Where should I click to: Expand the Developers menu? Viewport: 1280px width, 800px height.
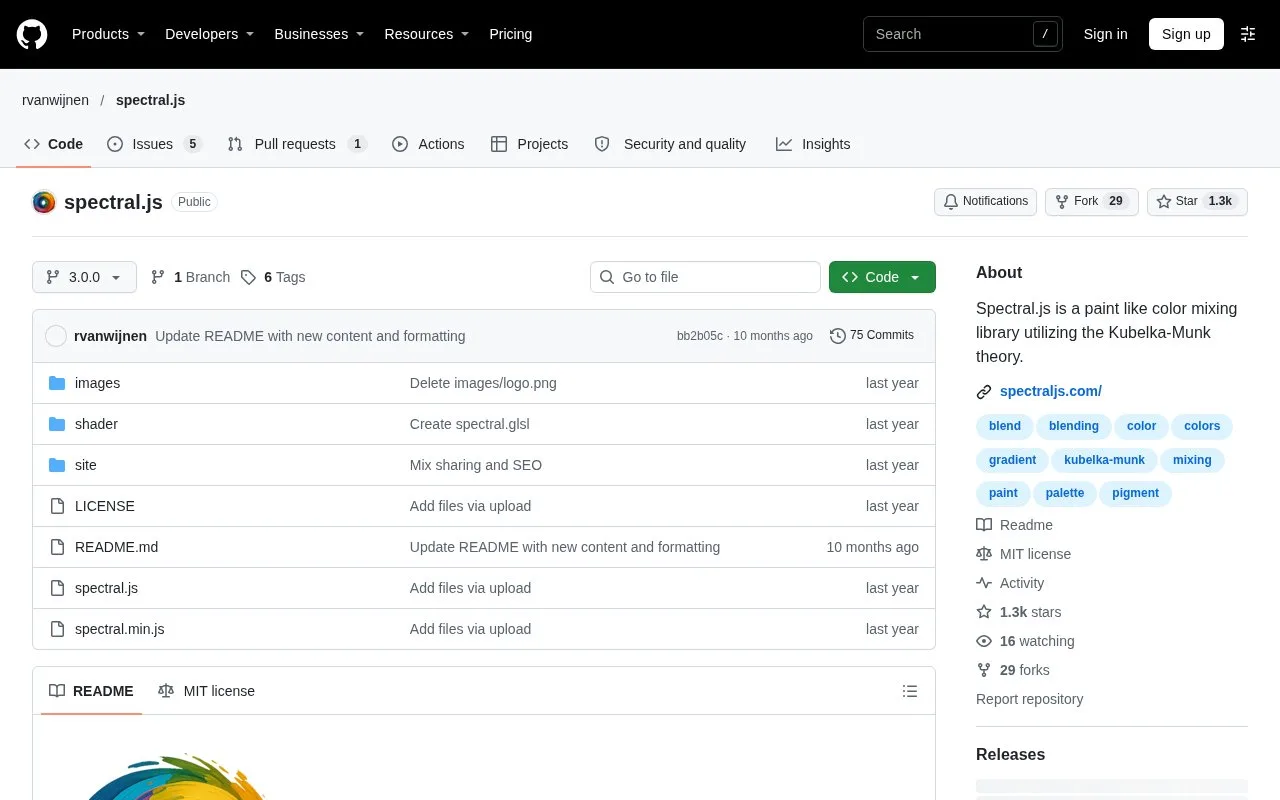click(210, 34)
